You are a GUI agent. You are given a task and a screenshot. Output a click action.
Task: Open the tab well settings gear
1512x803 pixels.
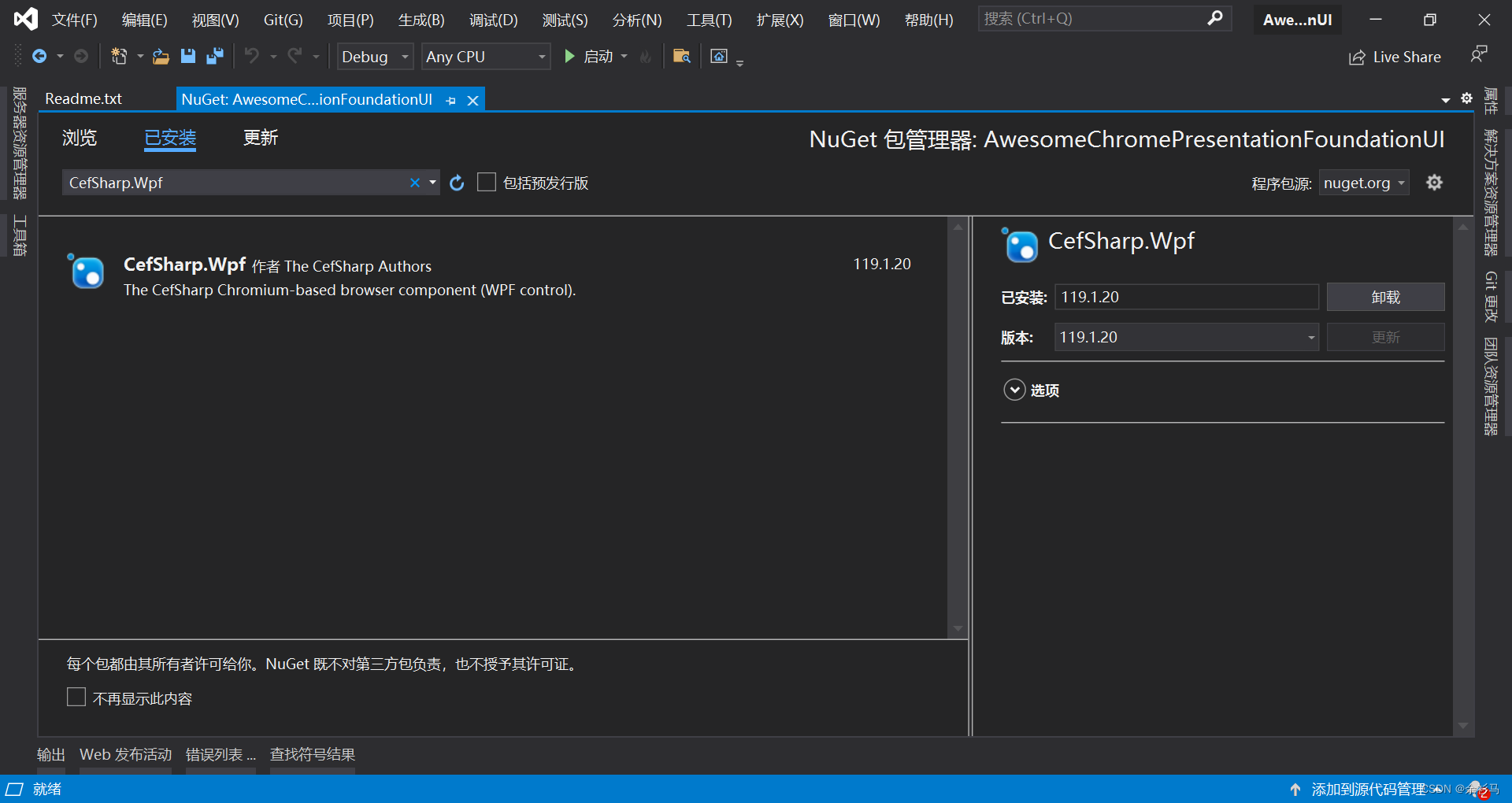pos(1466,98)
